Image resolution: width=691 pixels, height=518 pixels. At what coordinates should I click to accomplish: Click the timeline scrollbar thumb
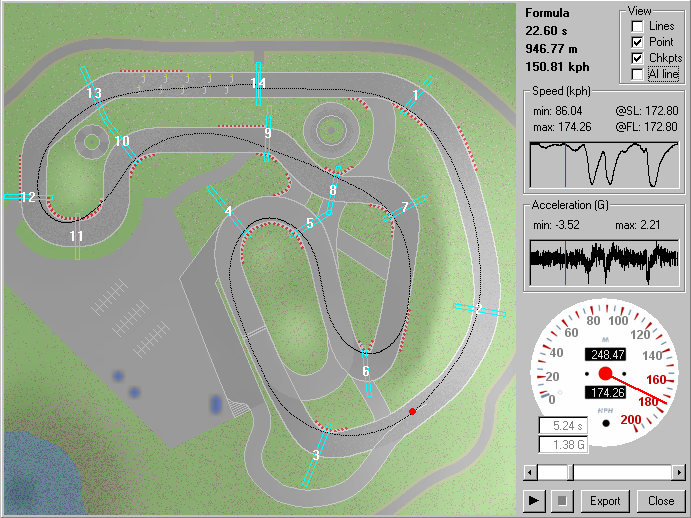tap(570, 473)
